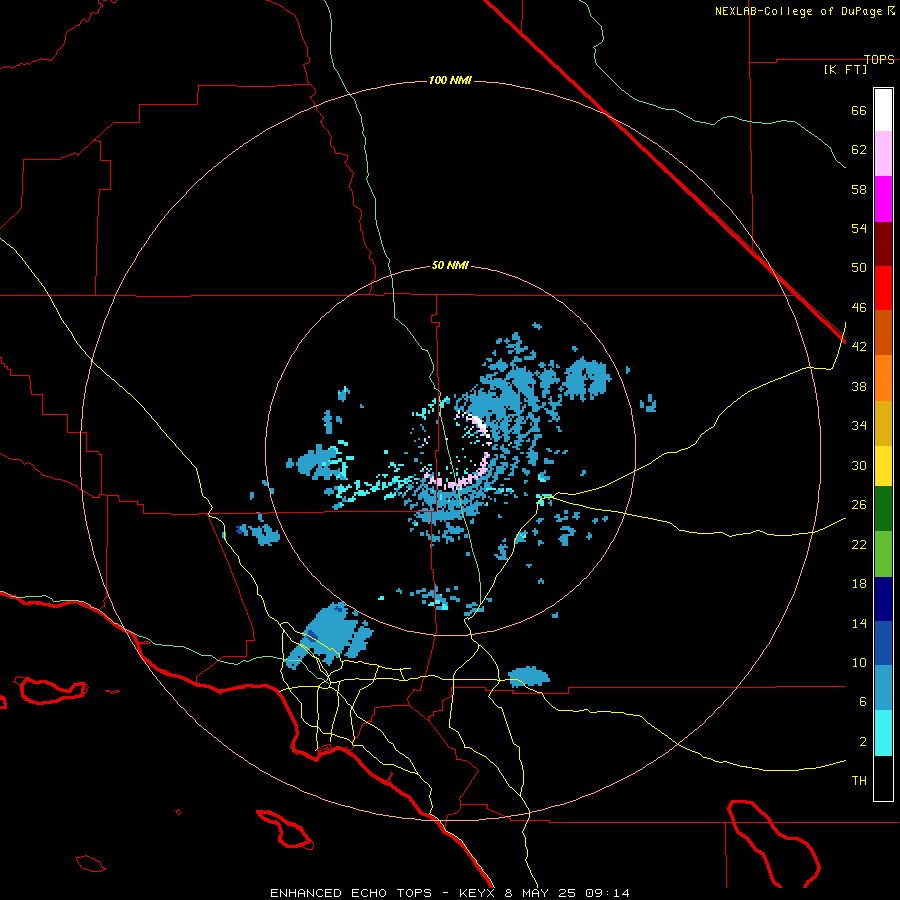Click the legend value 10
Viewport: 900px width, 900px height.
pos(859,662)
